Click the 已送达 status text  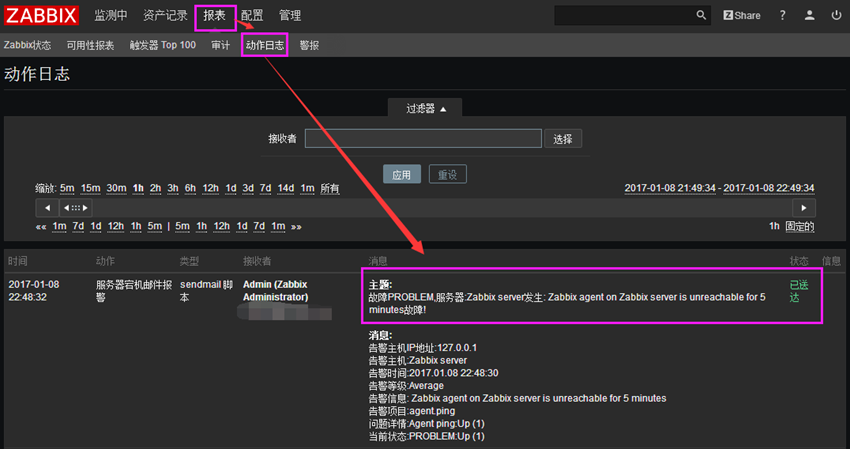click(x=799, y=291)
